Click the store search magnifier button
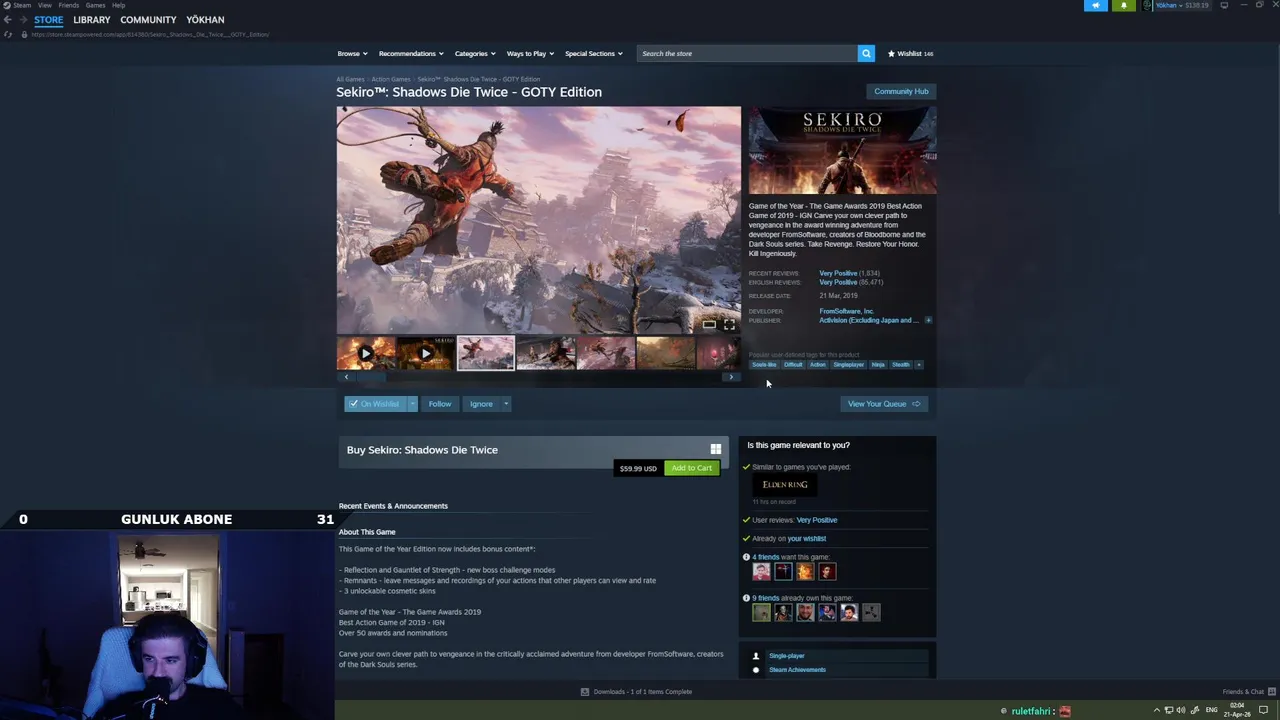The height and width of the screenshot is (720, 1280). point(866,53)
